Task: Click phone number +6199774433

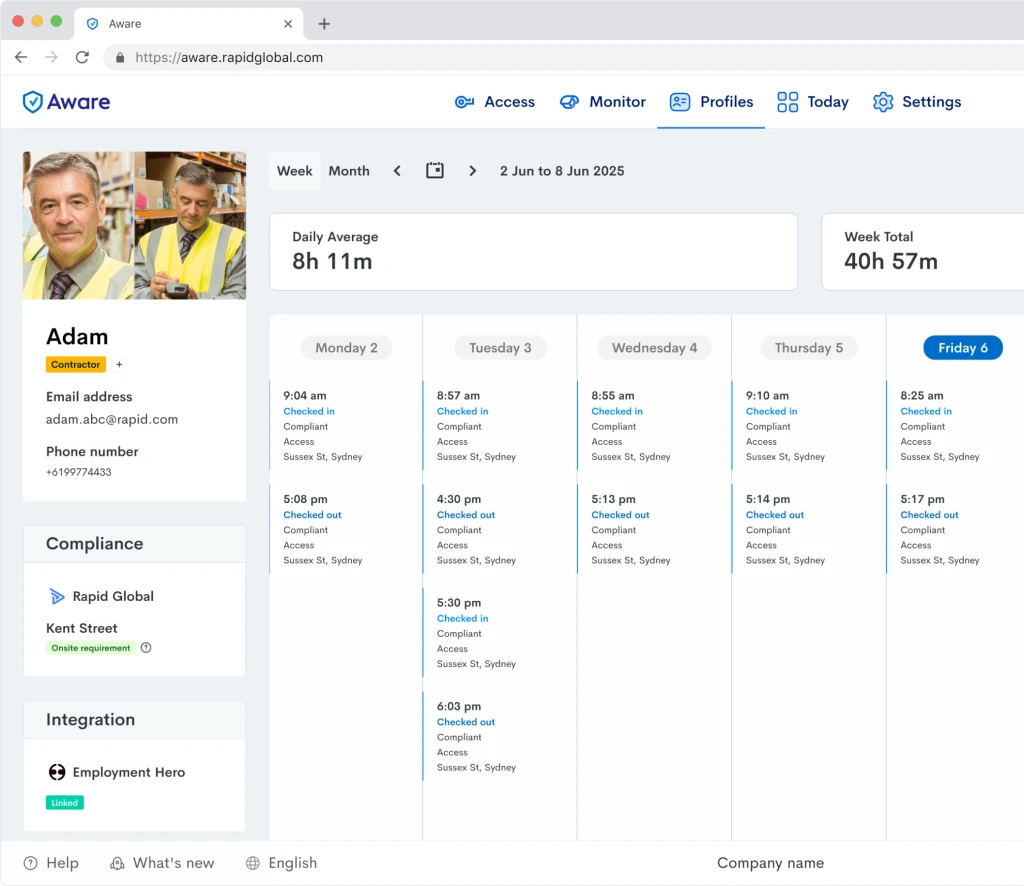Action: point(78,472)
